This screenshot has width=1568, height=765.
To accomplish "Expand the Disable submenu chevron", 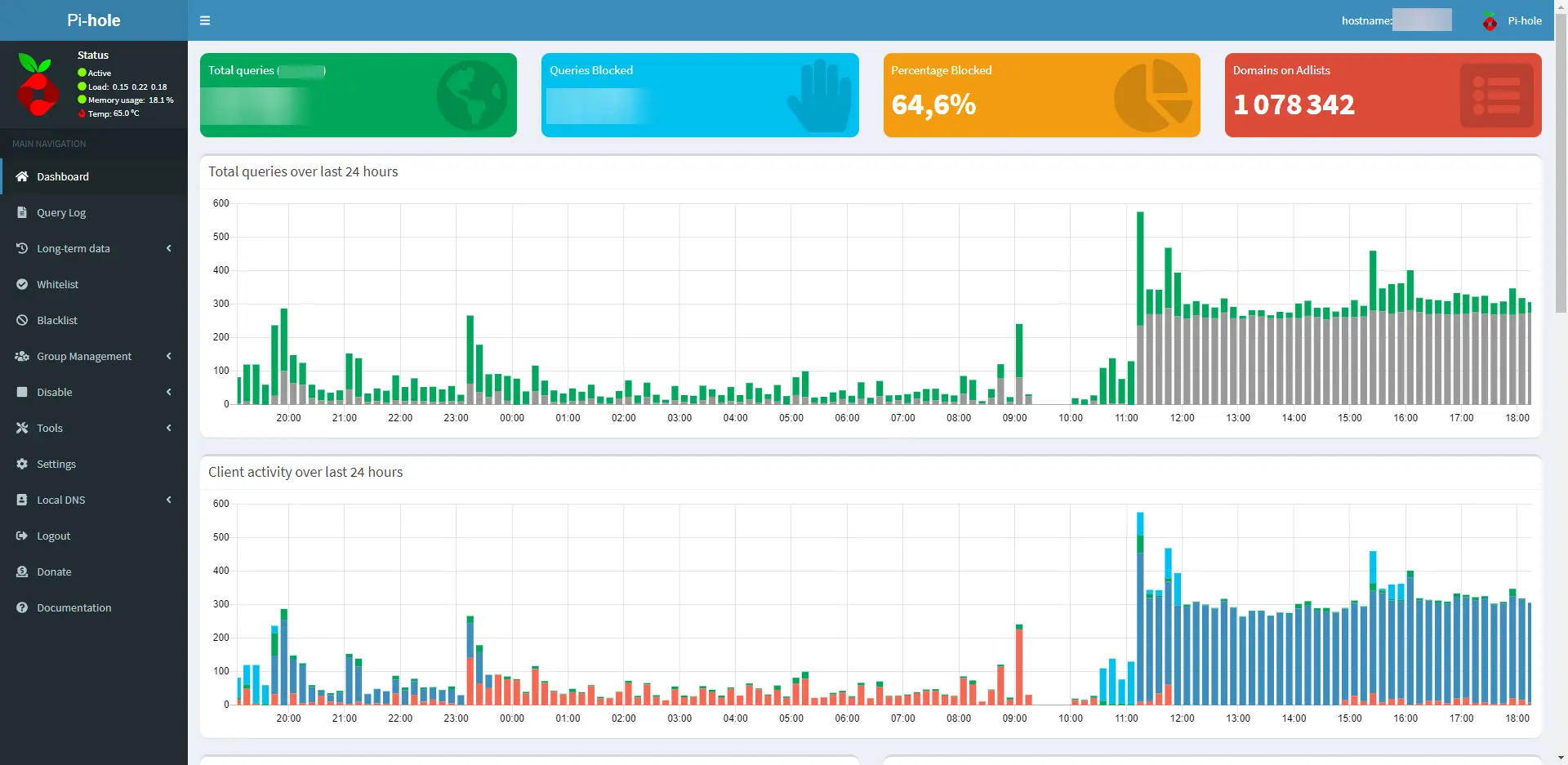I will click(169, 392).
